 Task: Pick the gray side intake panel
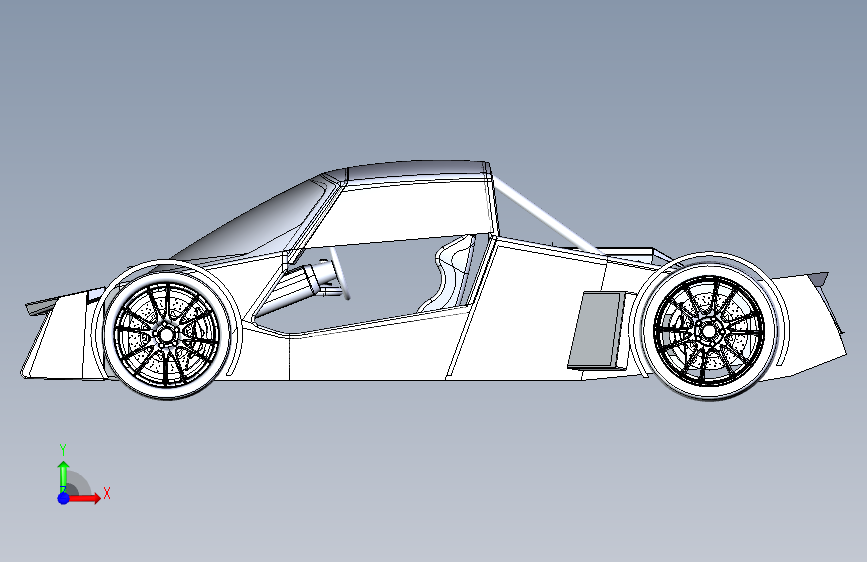595,330
